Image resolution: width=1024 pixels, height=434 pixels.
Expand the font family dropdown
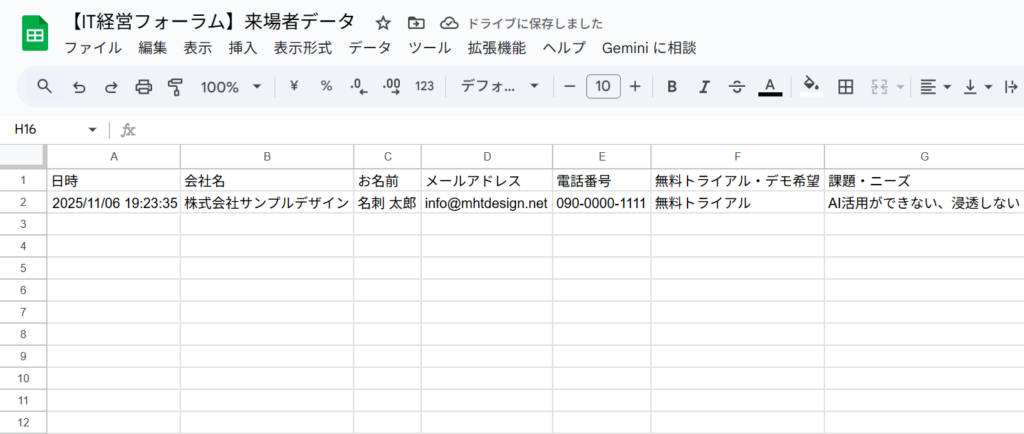click(x=499, y=87)
